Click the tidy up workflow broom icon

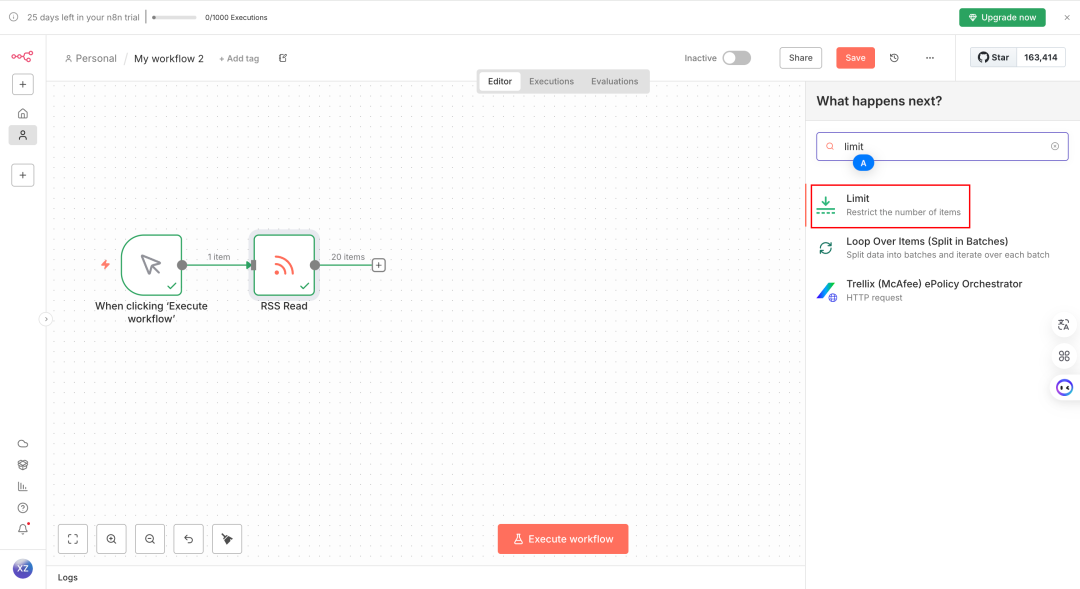pos(227,539)
